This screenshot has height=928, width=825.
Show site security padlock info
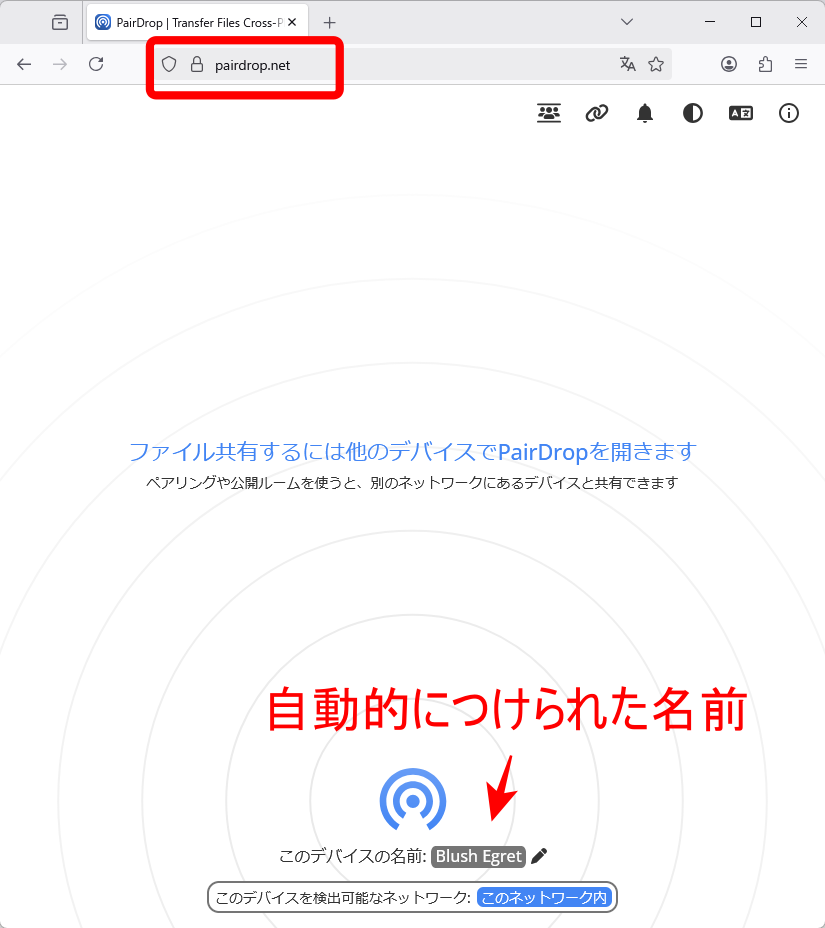pyautogui.click(x=197, y=65)
